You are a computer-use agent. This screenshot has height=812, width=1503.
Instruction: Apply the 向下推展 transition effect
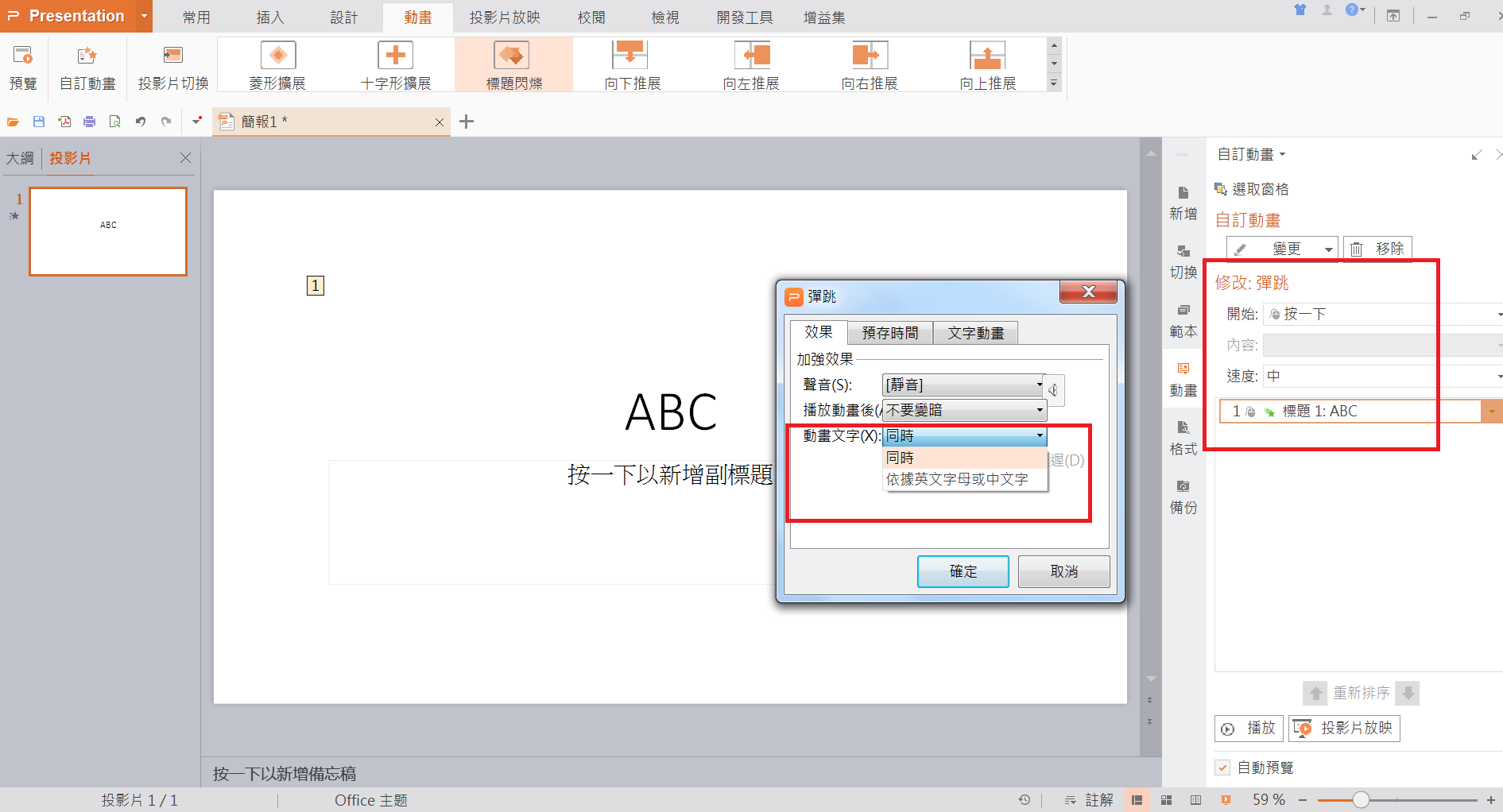coord(632,65)
